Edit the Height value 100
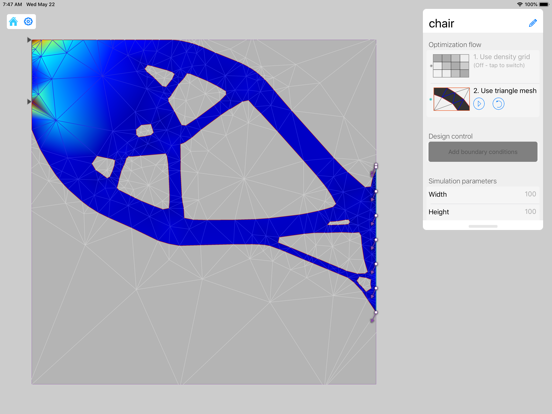 click(530, 212)
